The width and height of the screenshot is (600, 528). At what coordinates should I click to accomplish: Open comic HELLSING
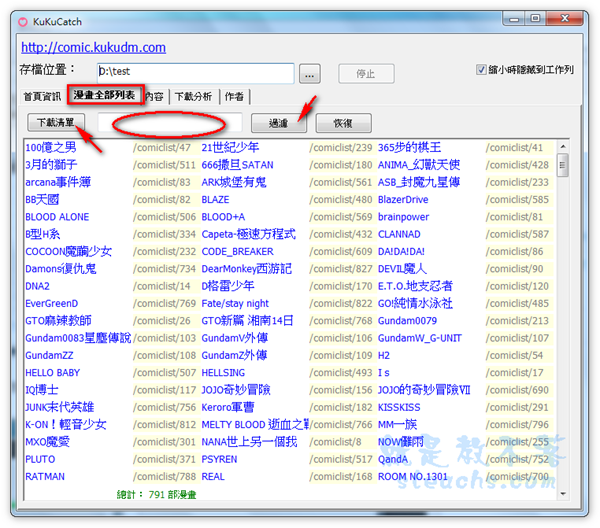(x=223, y=373)
